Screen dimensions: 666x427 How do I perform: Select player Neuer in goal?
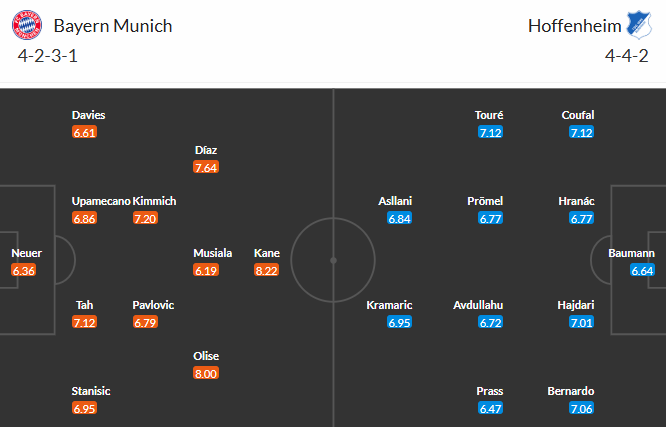click(x=27, y=253)
